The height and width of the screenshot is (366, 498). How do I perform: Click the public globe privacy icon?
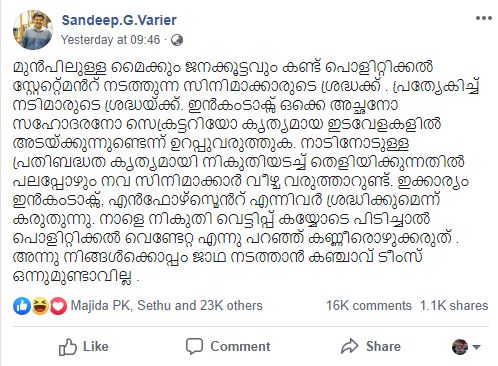(177, 40)
